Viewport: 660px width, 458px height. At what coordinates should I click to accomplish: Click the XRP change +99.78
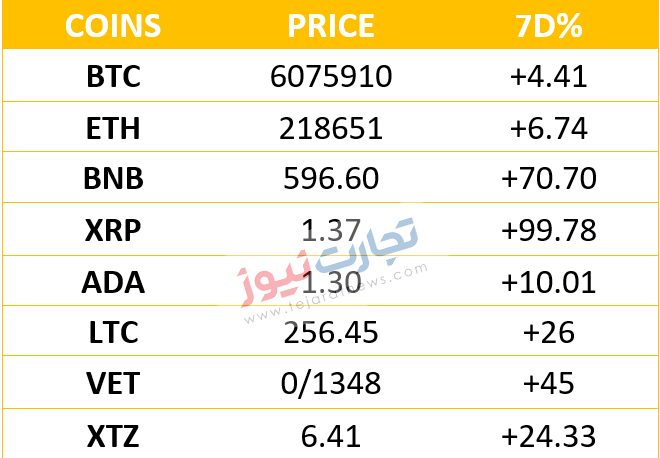coord(549,231)
